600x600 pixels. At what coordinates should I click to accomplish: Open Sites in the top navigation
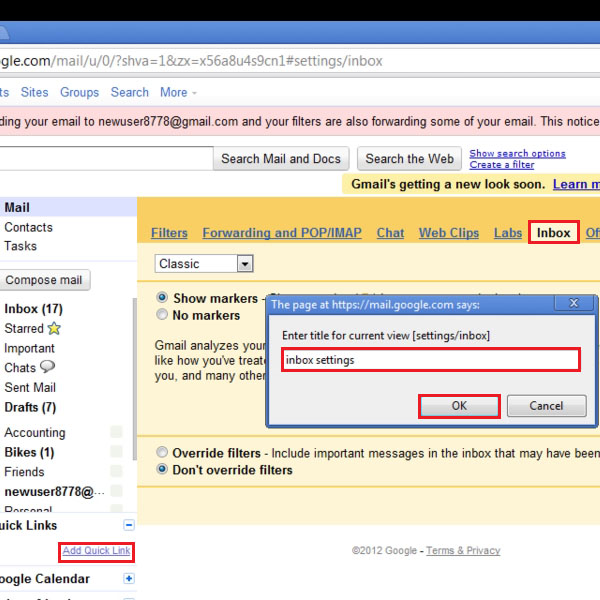[x=34, y=92]
